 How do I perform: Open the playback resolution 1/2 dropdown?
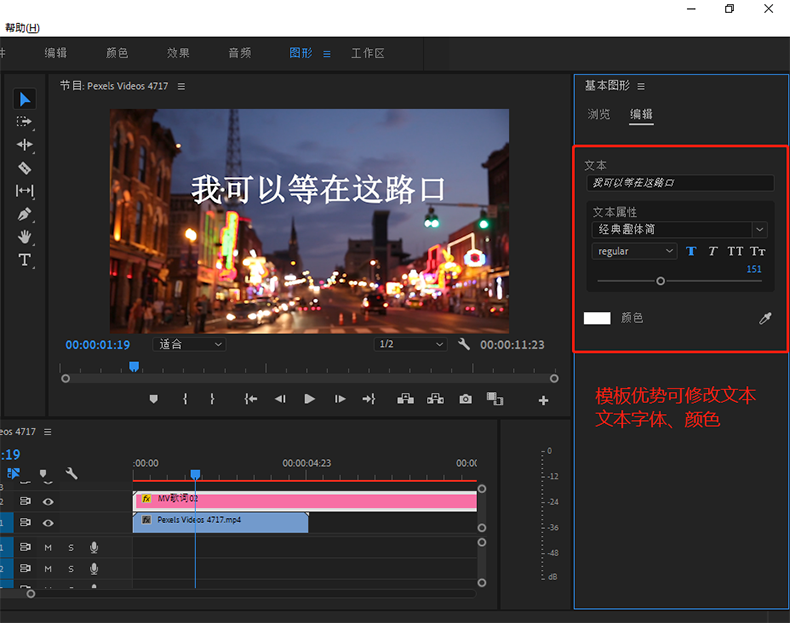[410, 344]
